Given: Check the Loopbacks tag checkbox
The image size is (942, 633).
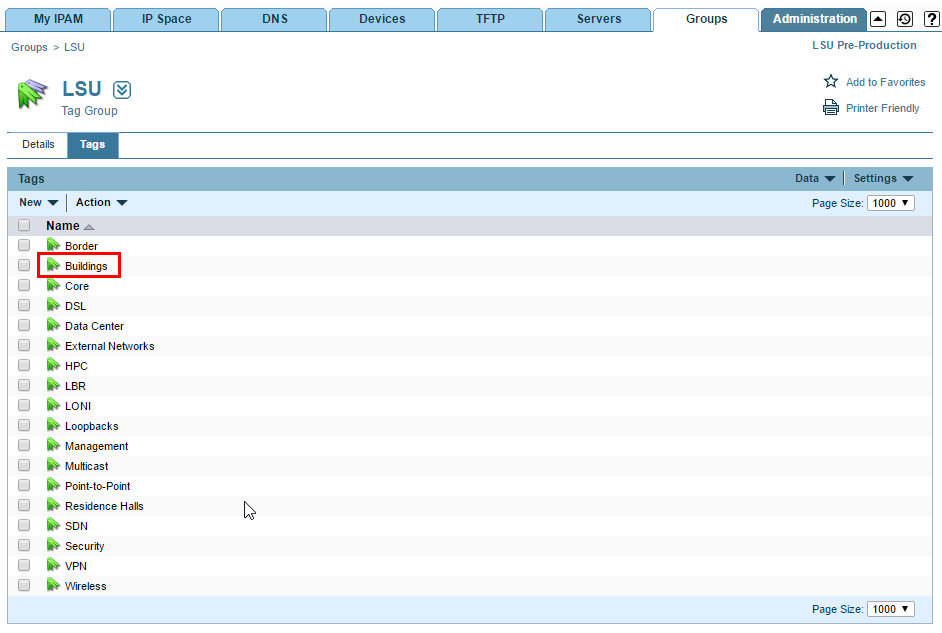Looking at the screenshot, I should click(x=24, y=425).
